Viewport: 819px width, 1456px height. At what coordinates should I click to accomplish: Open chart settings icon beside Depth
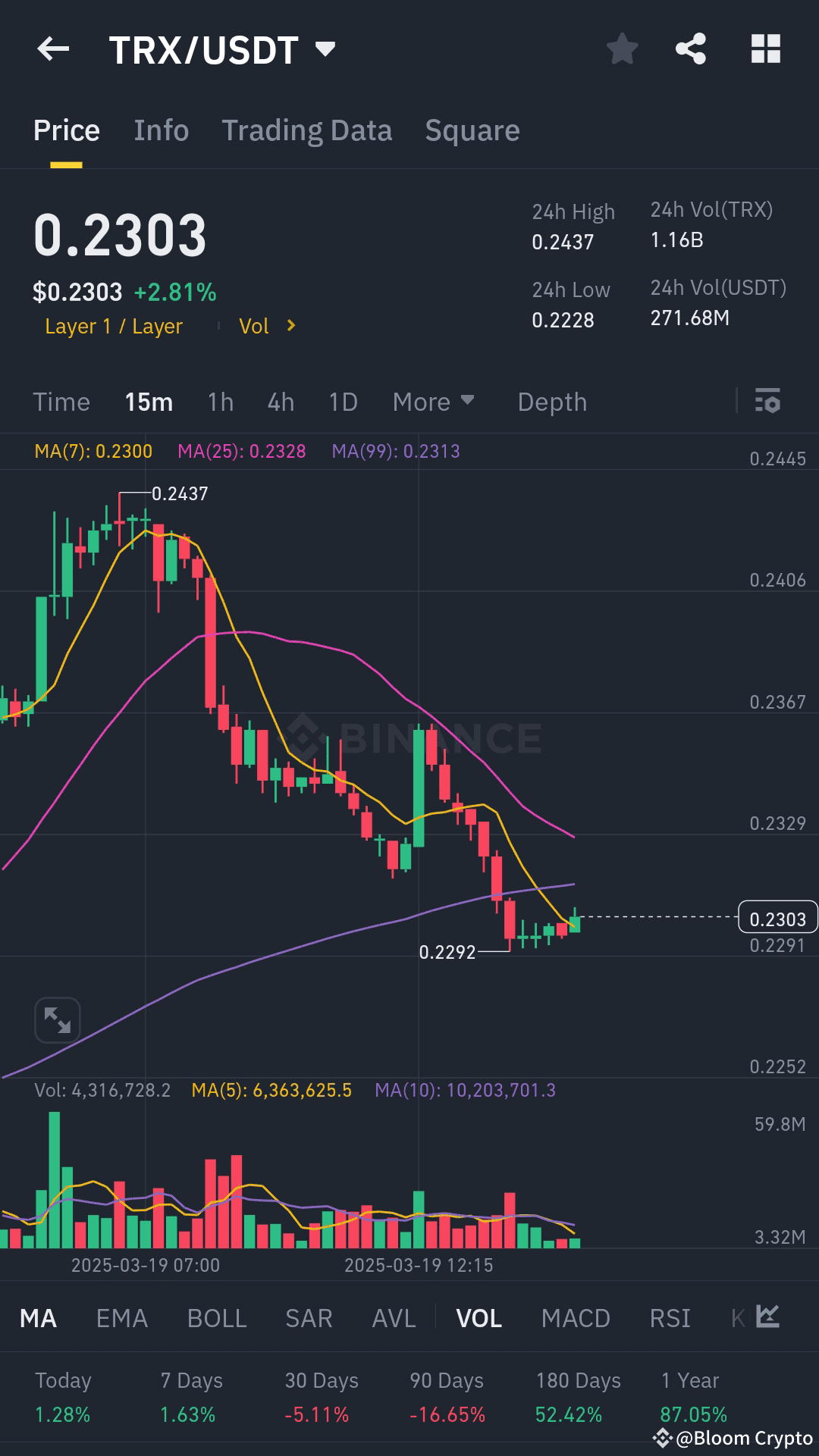click(x=767, y=401)
